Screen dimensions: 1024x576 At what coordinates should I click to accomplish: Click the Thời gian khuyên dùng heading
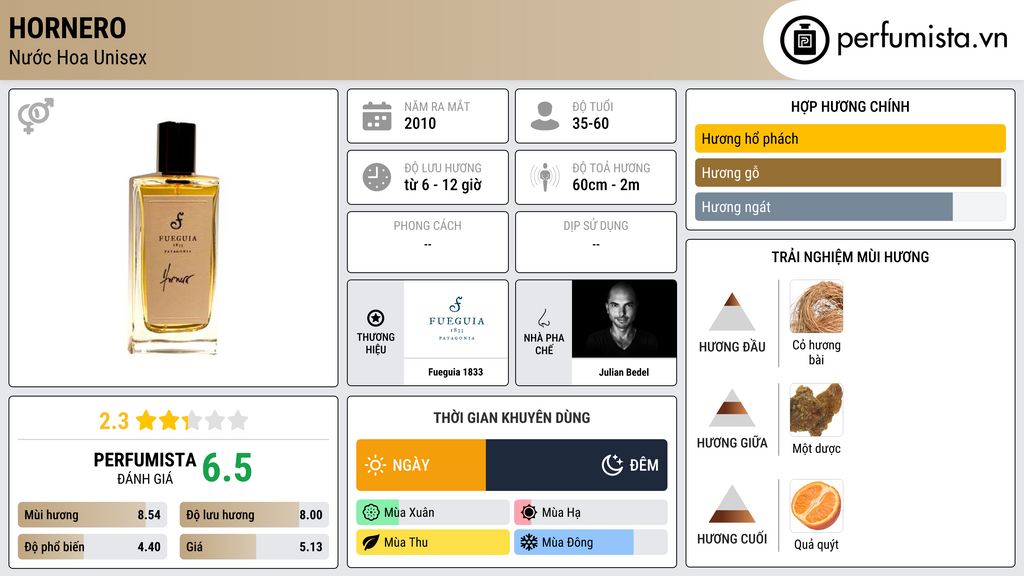(x=512, y=418)
